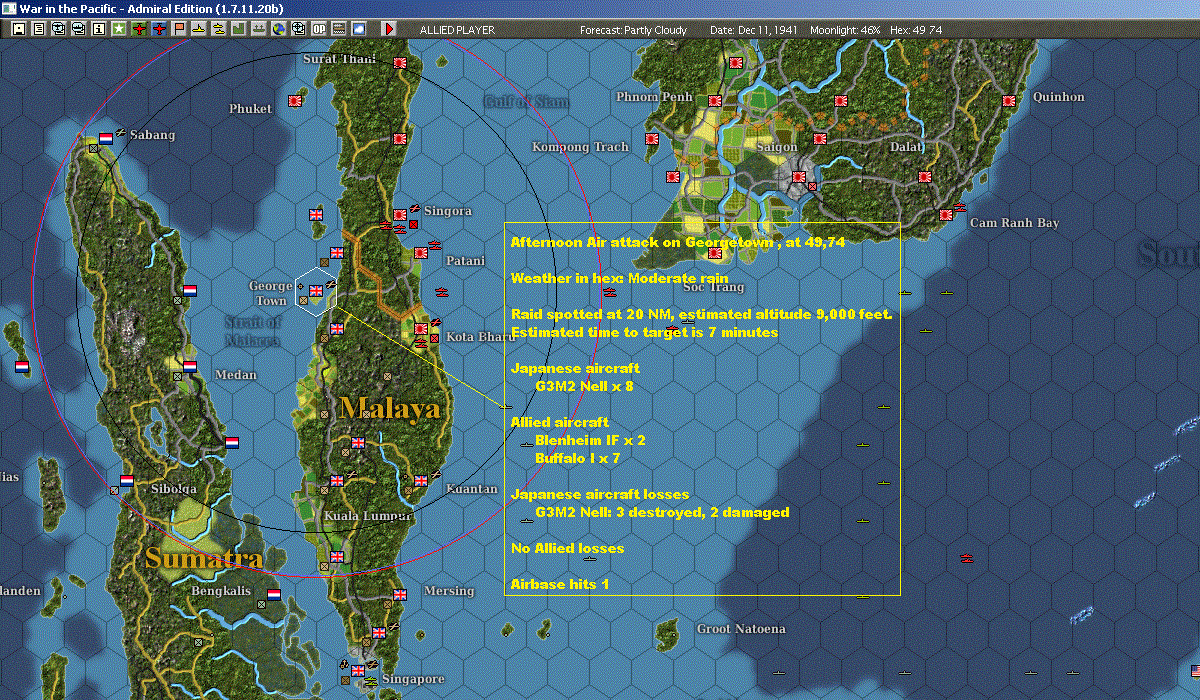Click the green factory industry icon
Image resolution: width=1200 pixels, height=700 pixels.
[x=239, y=29]
